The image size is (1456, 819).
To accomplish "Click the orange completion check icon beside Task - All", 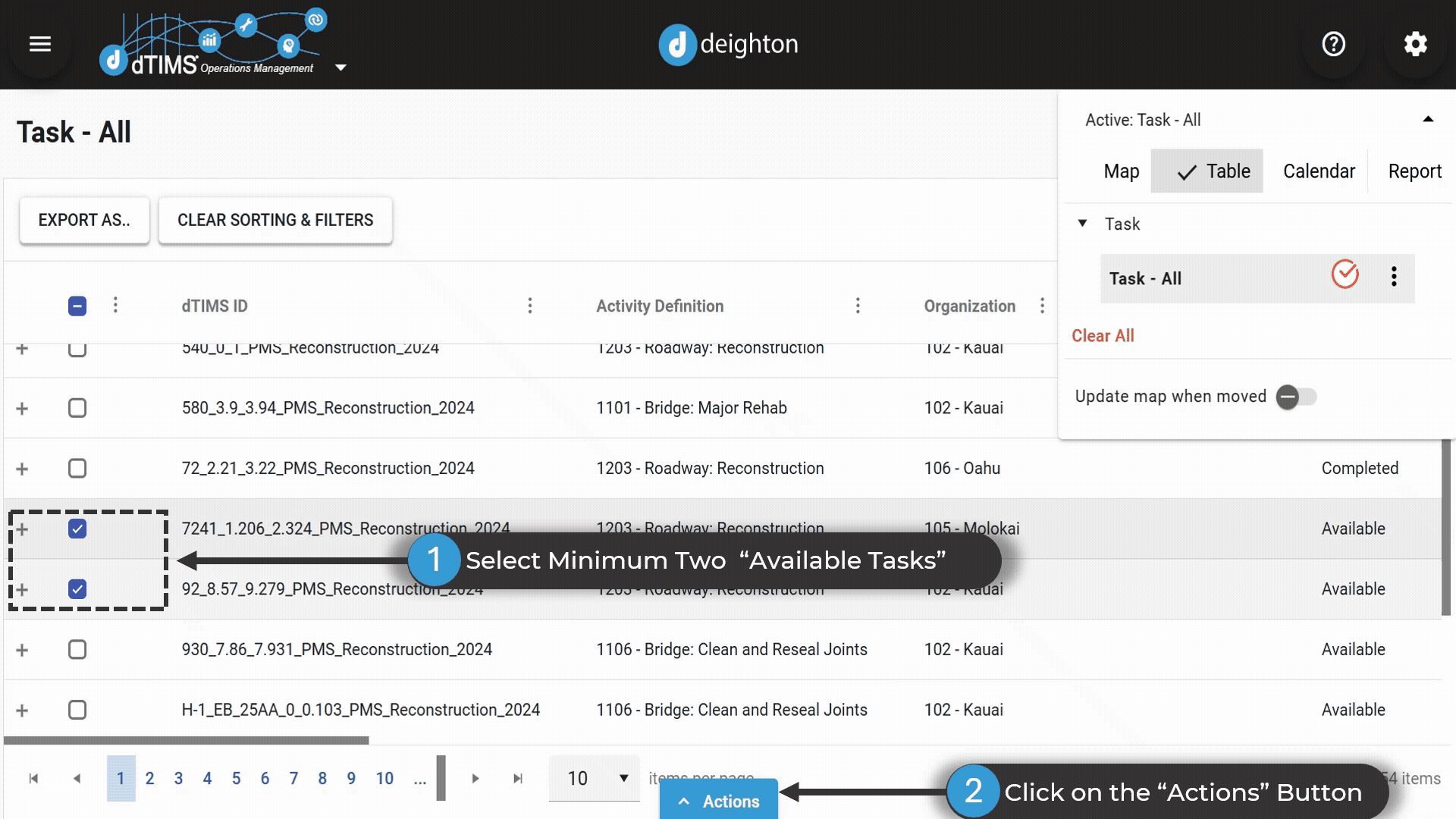I will click(1345, 275).
